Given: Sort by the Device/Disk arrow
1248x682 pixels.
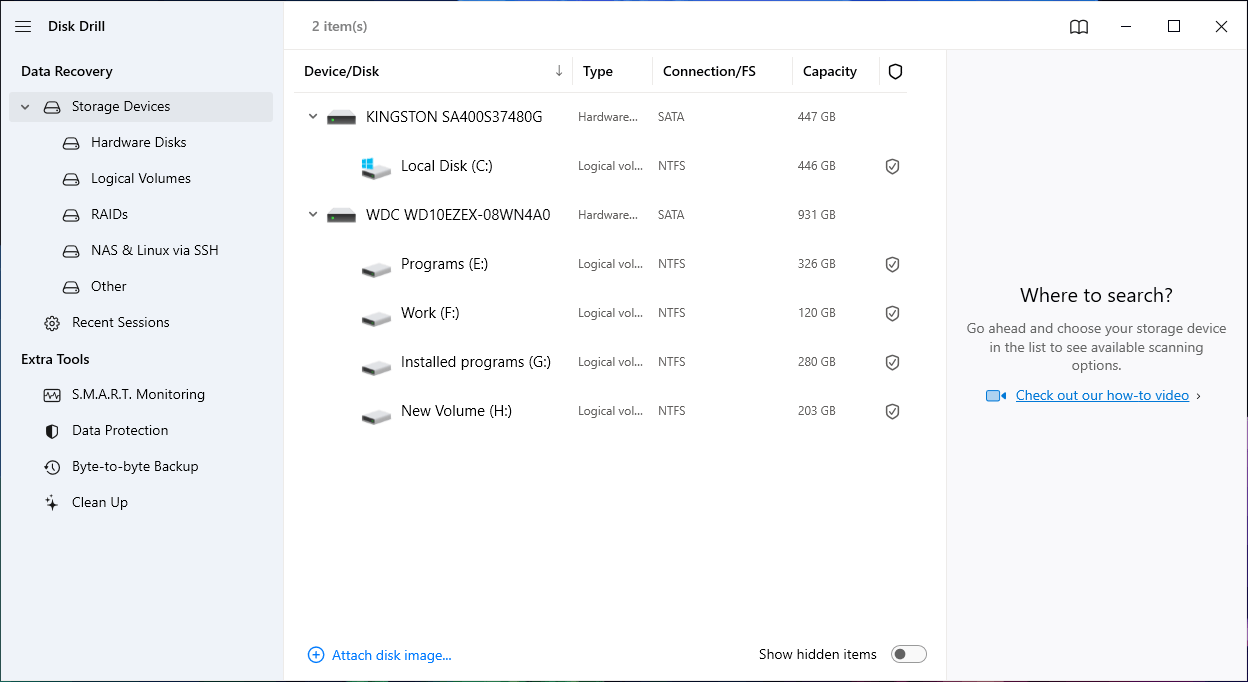Looking at the screenshot, I should (559, 71).
